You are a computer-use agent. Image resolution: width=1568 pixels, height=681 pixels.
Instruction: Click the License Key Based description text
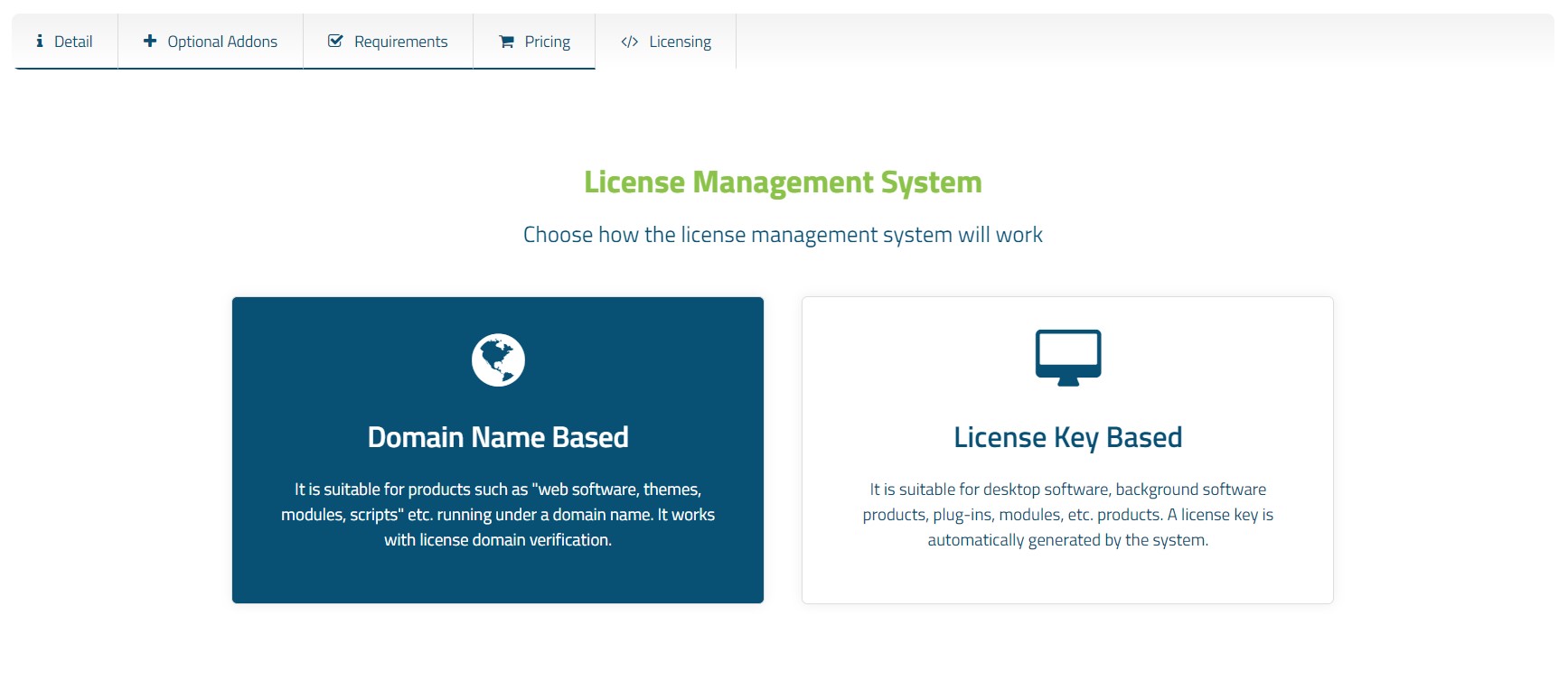click(x=1068, y=515)
